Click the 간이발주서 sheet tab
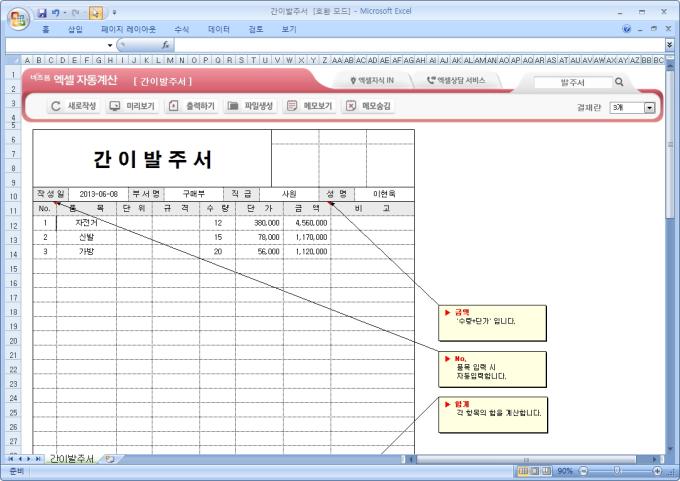Screen dimensions: 680x481 coord(72,459)
